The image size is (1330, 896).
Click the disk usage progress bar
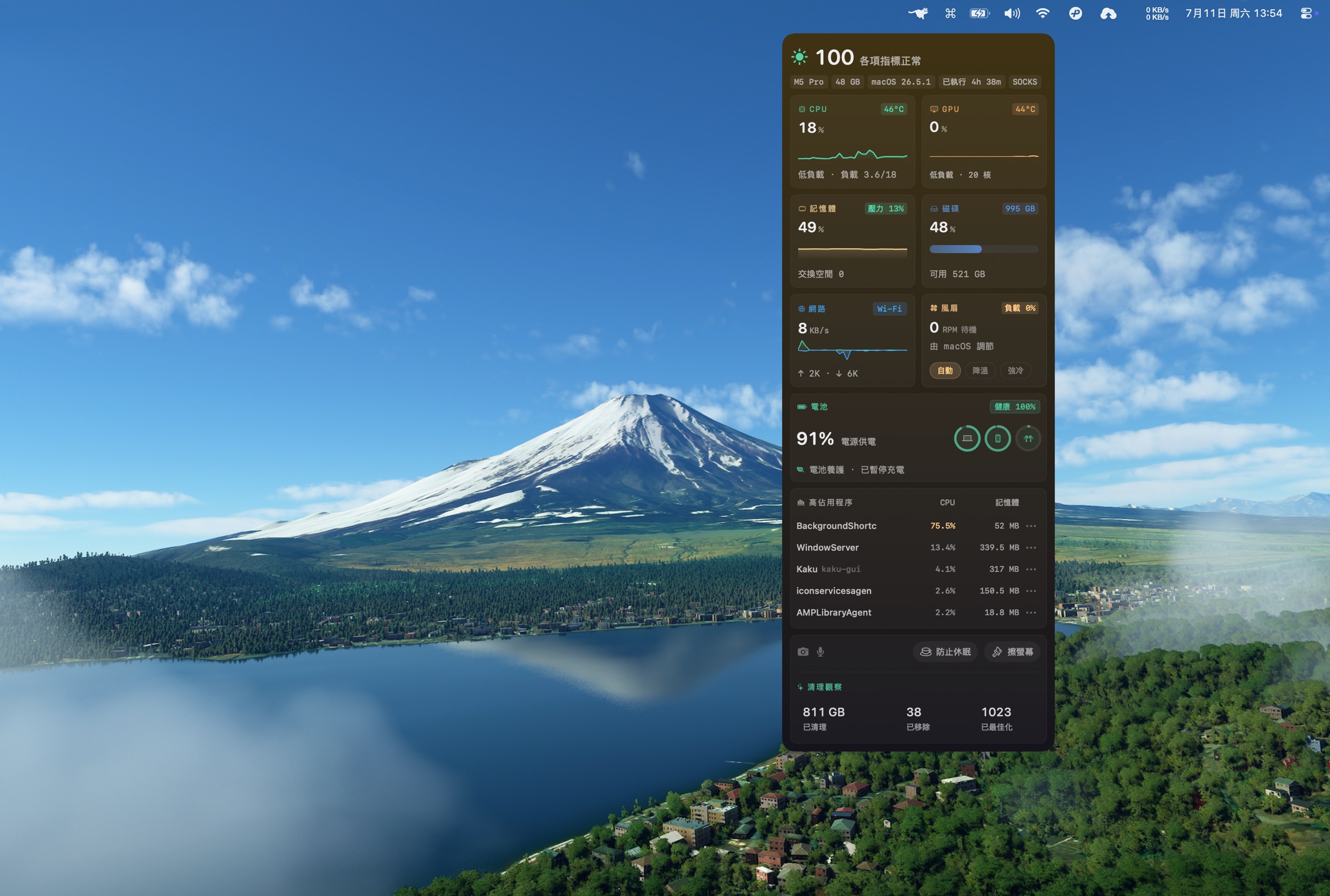984,249
